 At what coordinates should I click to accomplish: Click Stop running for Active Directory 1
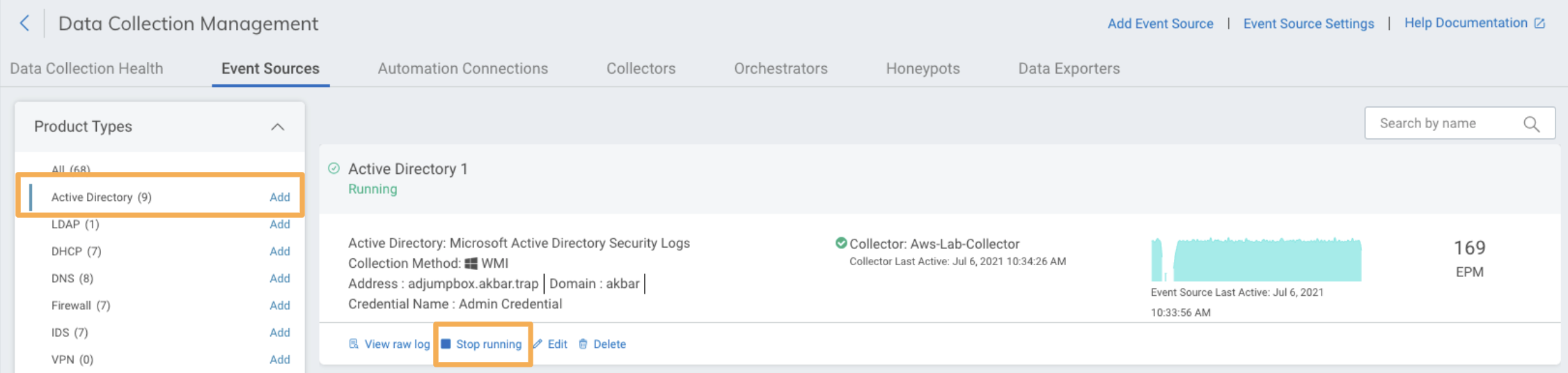click(x=489, y=344)
